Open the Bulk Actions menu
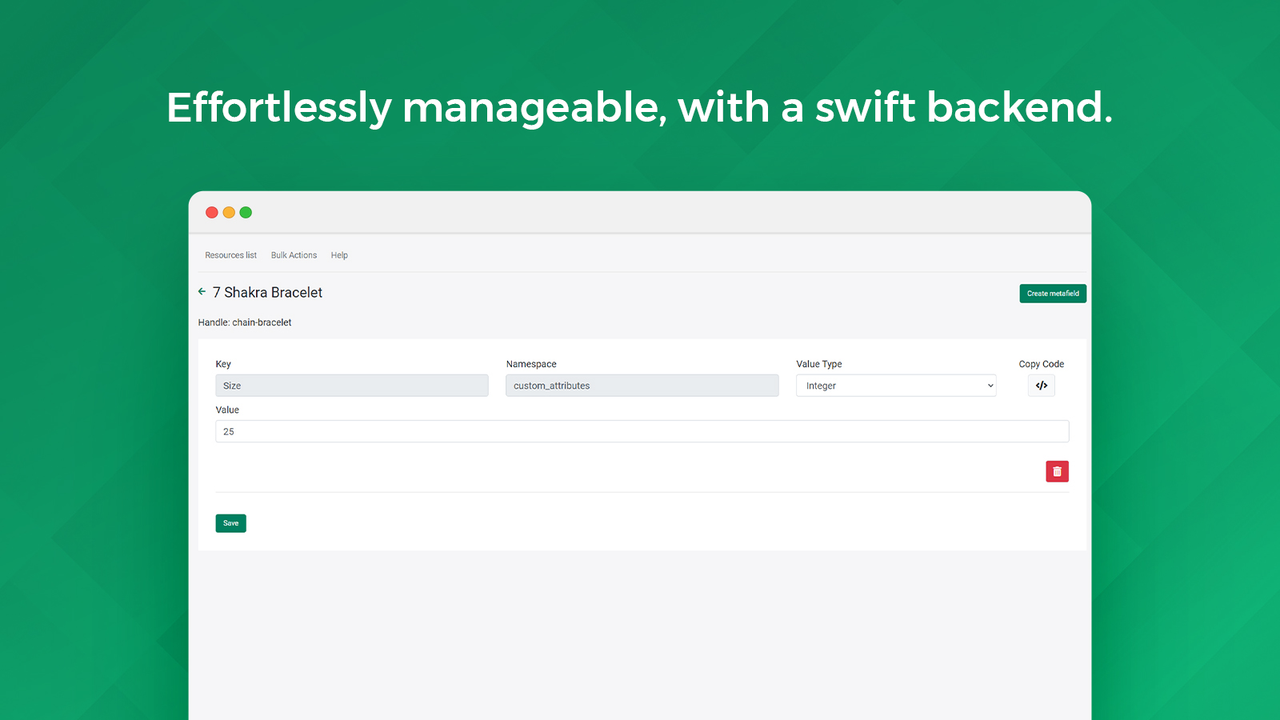1280x720 pixels. pyautogui.click(x=293, y=255)
